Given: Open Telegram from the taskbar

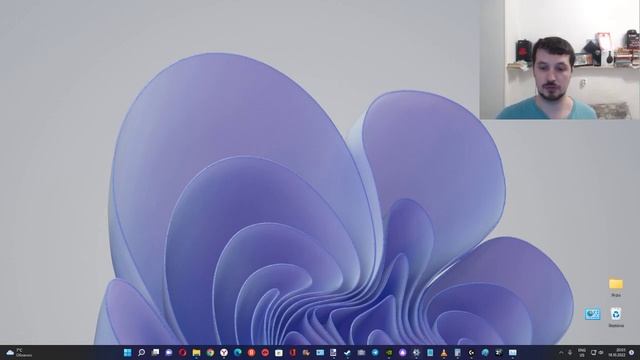Looking at the screenshot, I should pyautogui.click(x=375, y=353).
